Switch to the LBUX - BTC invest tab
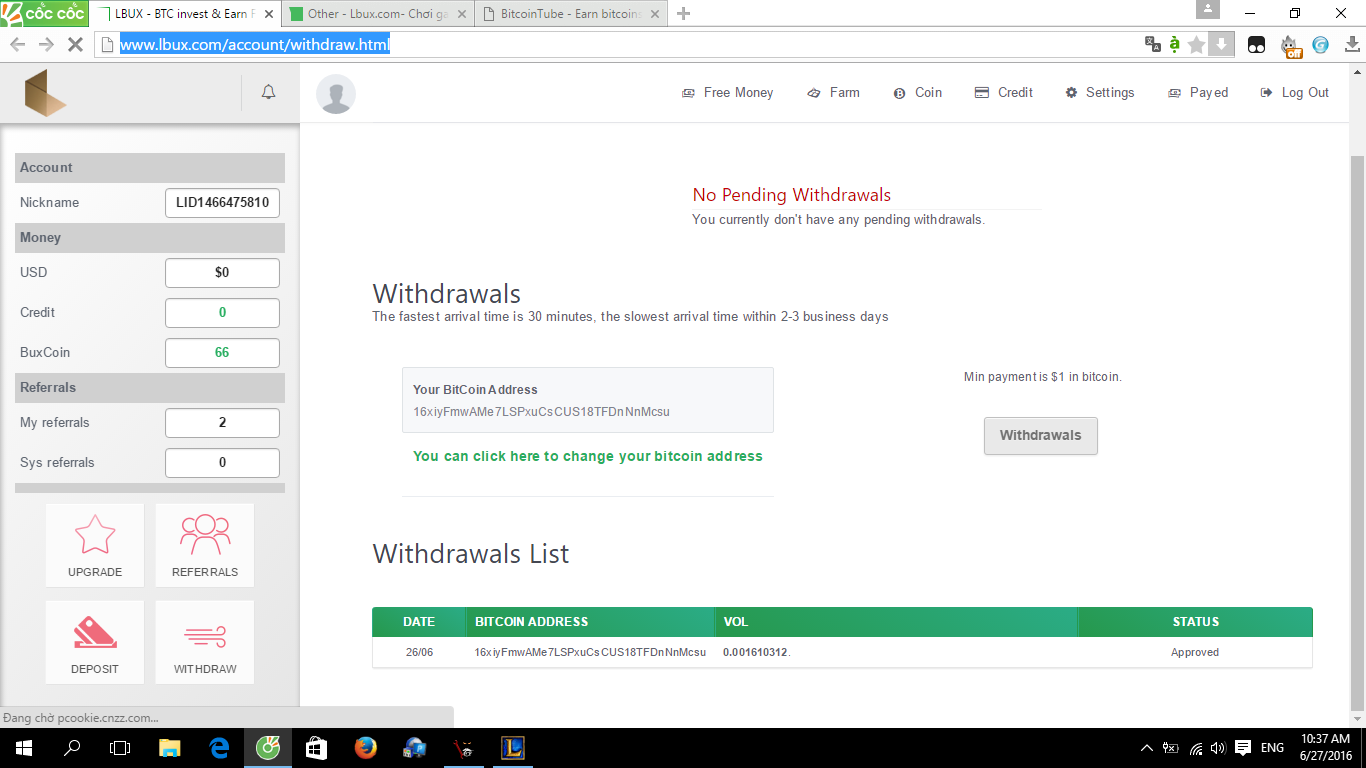Screen dimensions: 1366x768 [185, 14]
